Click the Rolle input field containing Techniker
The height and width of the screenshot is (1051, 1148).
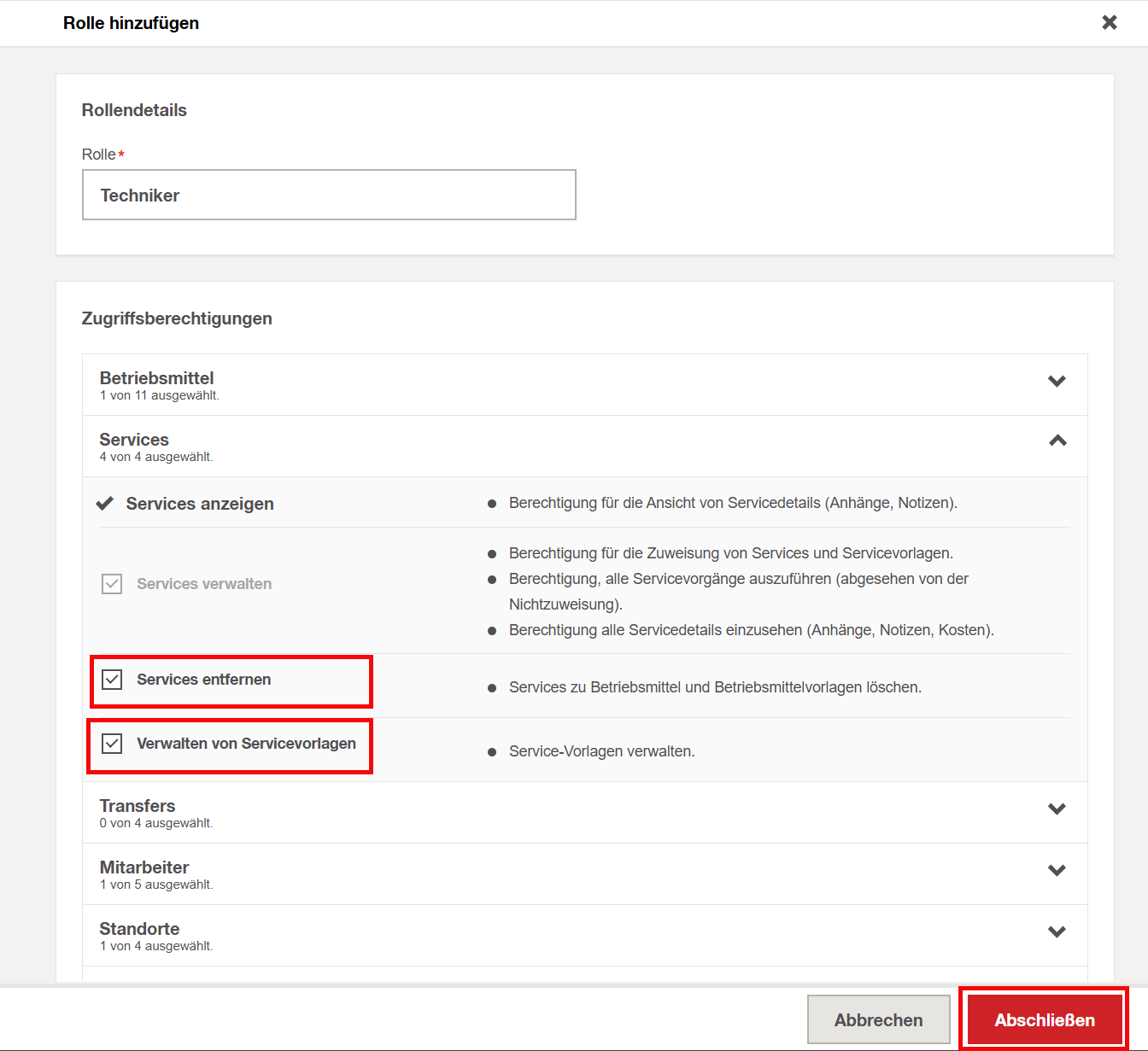click(x=329, y=195)
